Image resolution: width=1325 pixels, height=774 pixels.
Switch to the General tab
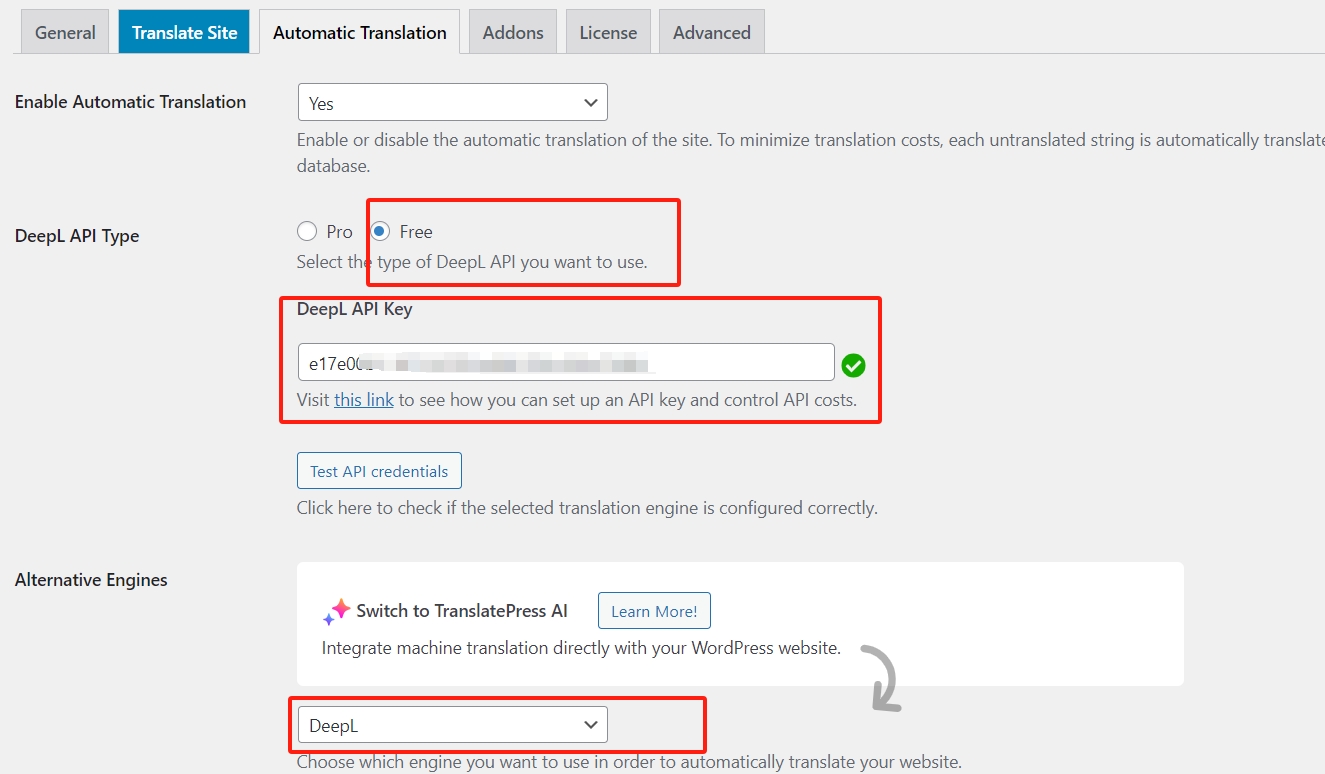(x=65, y=32)
